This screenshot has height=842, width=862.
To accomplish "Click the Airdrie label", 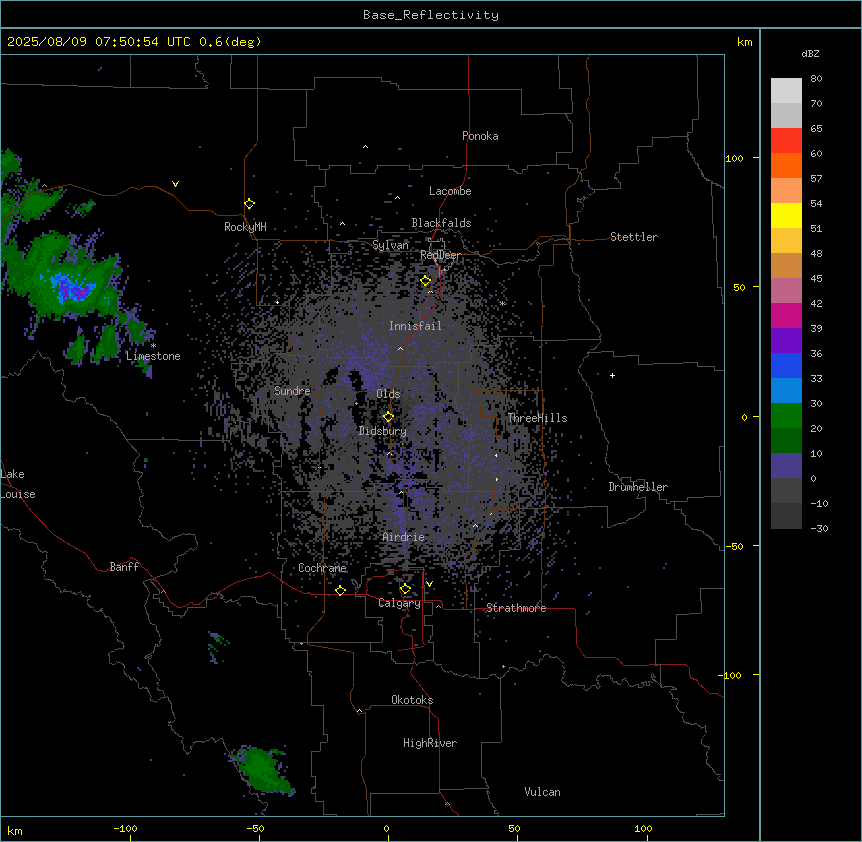I will pos(404,537).
